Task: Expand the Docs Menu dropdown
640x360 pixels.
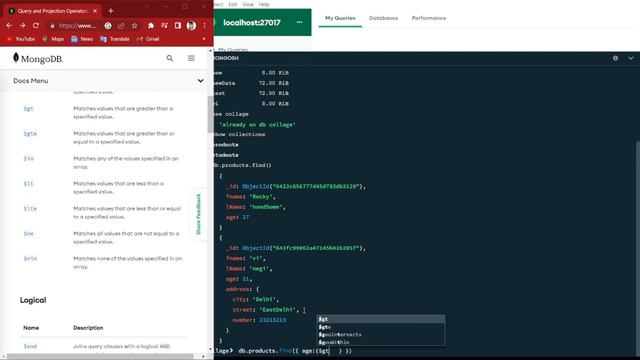Action: point(200,81)
